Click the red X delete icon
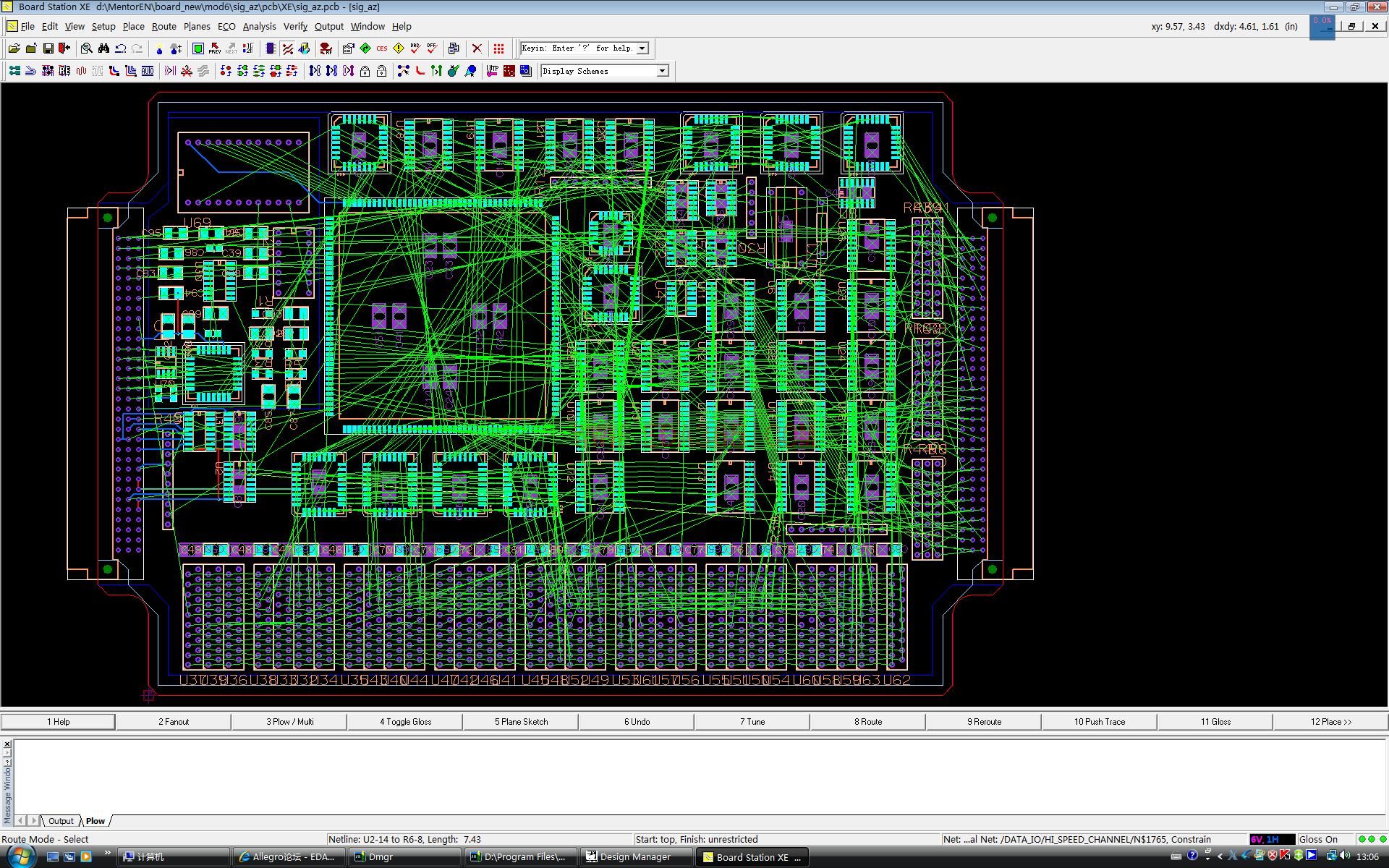Viewport: 1389px width, 868px height. [x=477, y=48]
